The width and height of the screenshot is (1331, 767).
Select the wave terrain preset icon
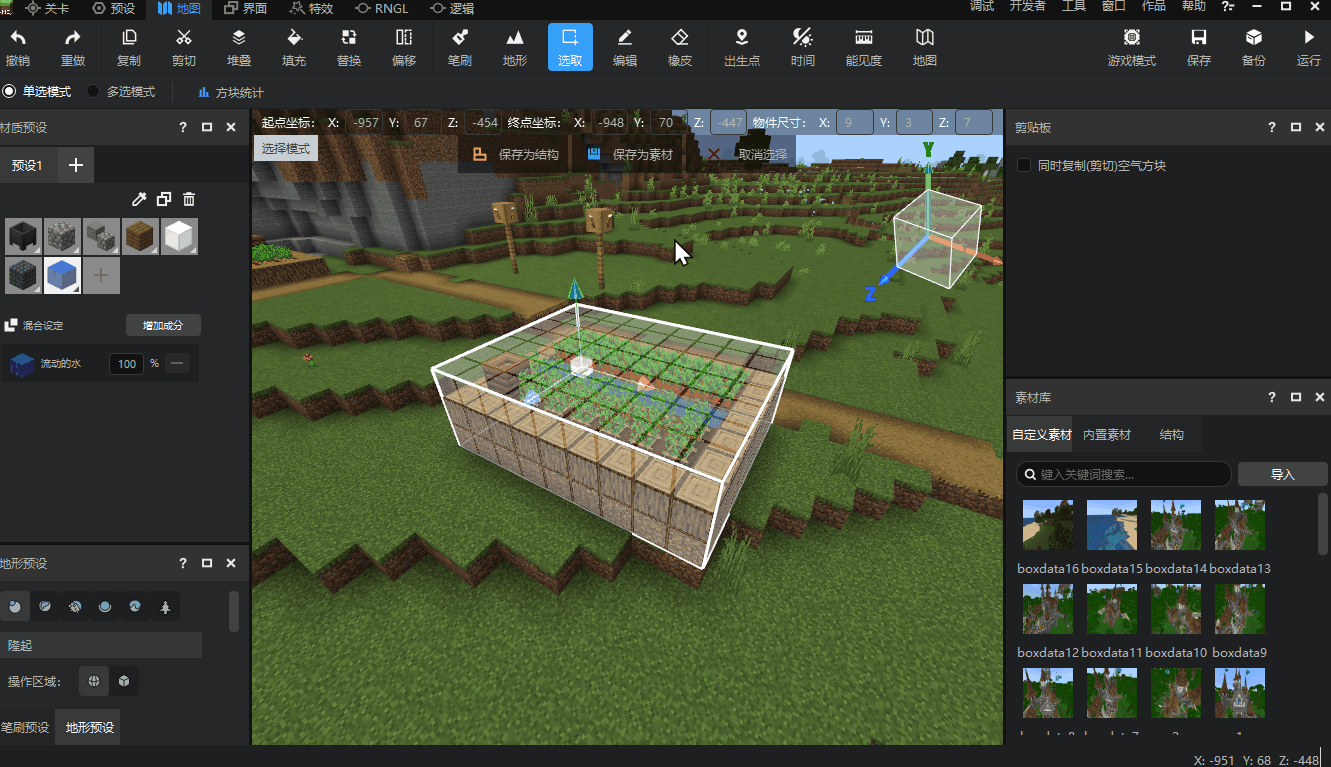[135, 607]
